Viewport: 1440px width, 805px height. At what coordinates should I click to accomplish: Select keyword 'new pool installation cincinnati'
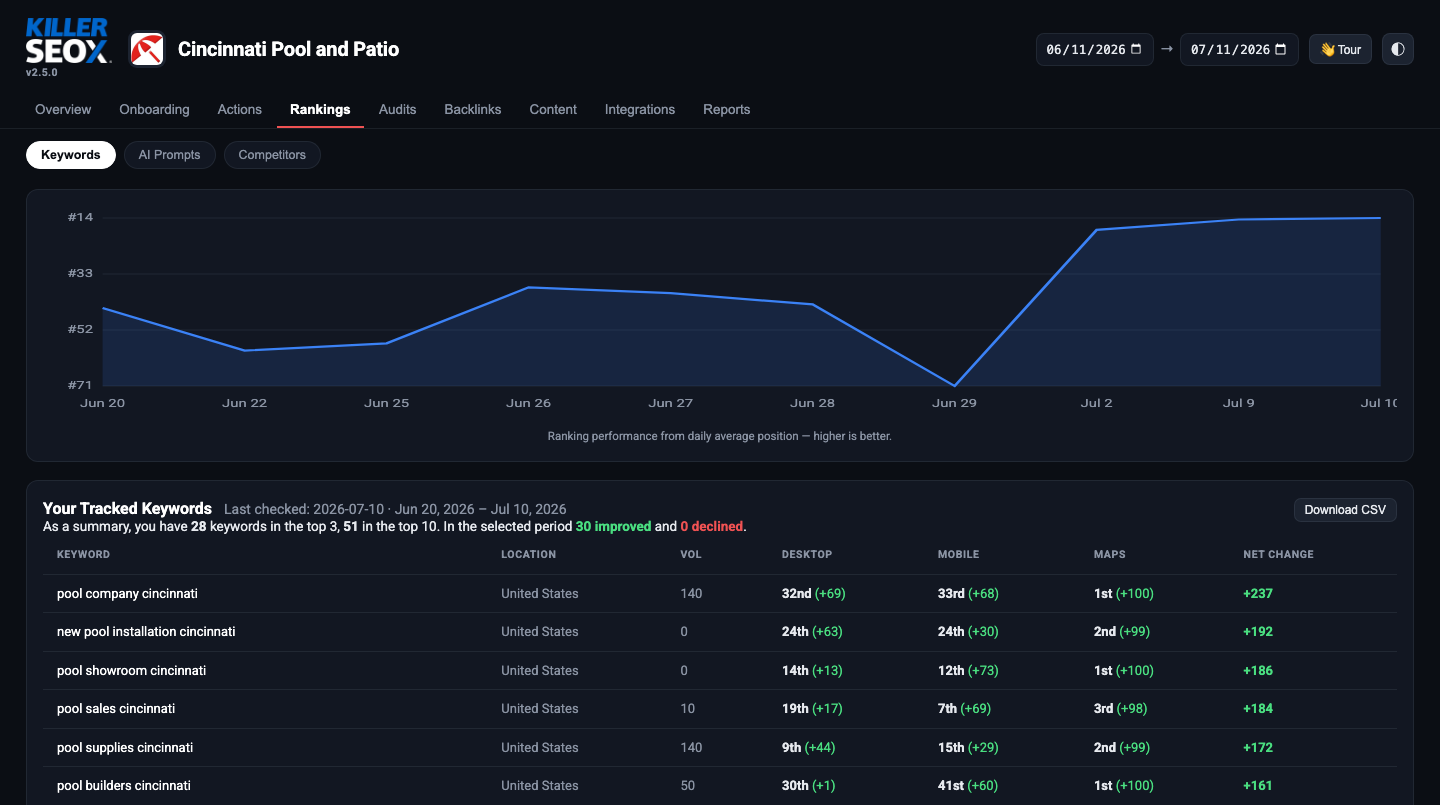pos(146,632)
